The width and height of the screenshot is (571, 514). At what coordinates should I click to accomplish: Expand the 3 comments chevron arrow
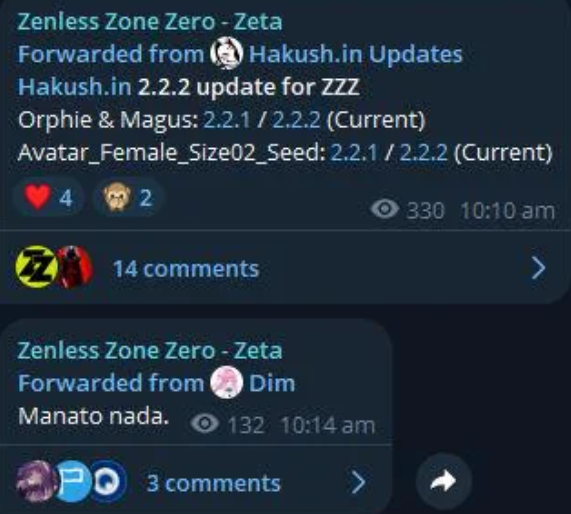358,483
